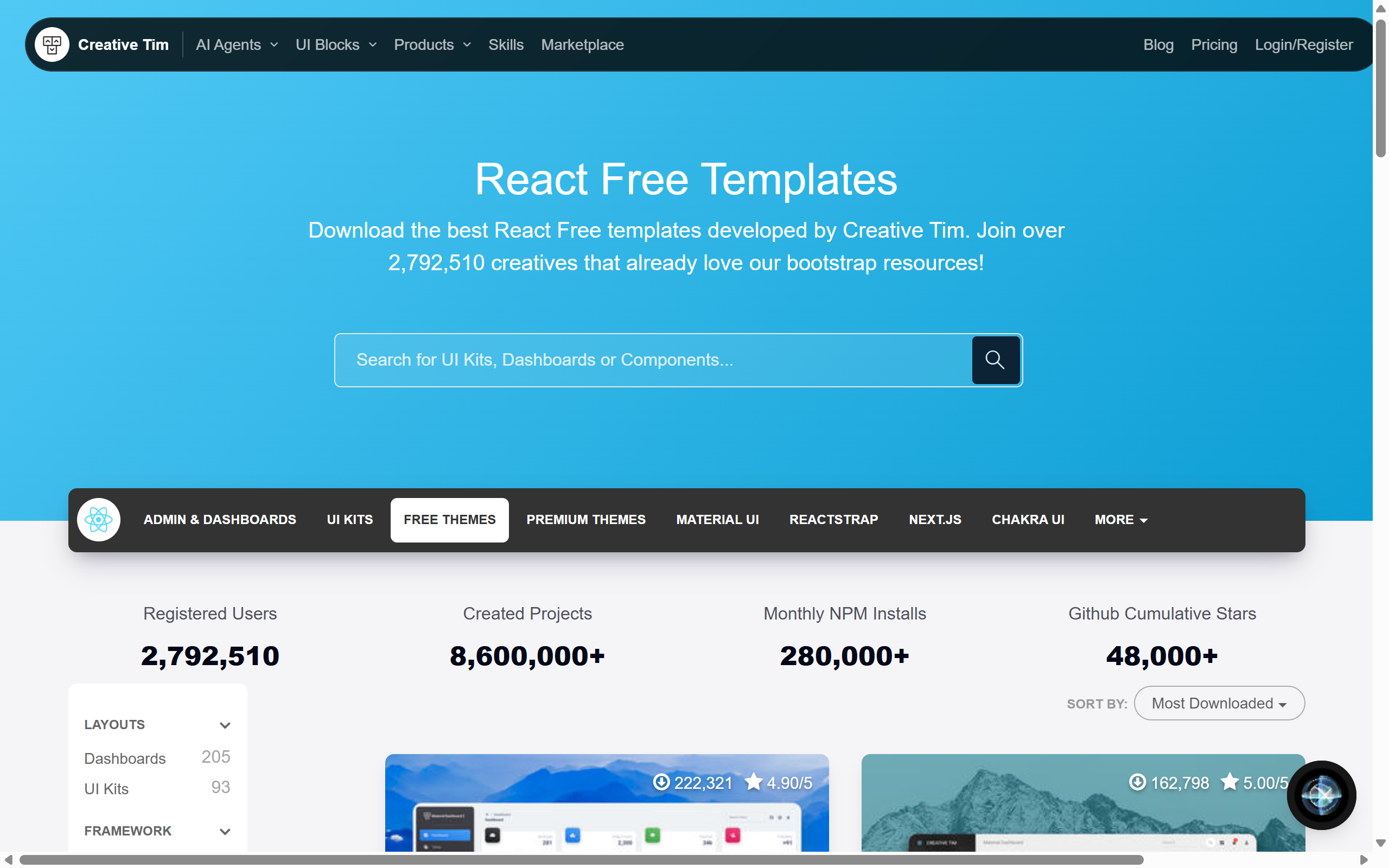1389x868 pixels.
Task: Switch to the Premium Themes tab
Action: click(585, 520)
